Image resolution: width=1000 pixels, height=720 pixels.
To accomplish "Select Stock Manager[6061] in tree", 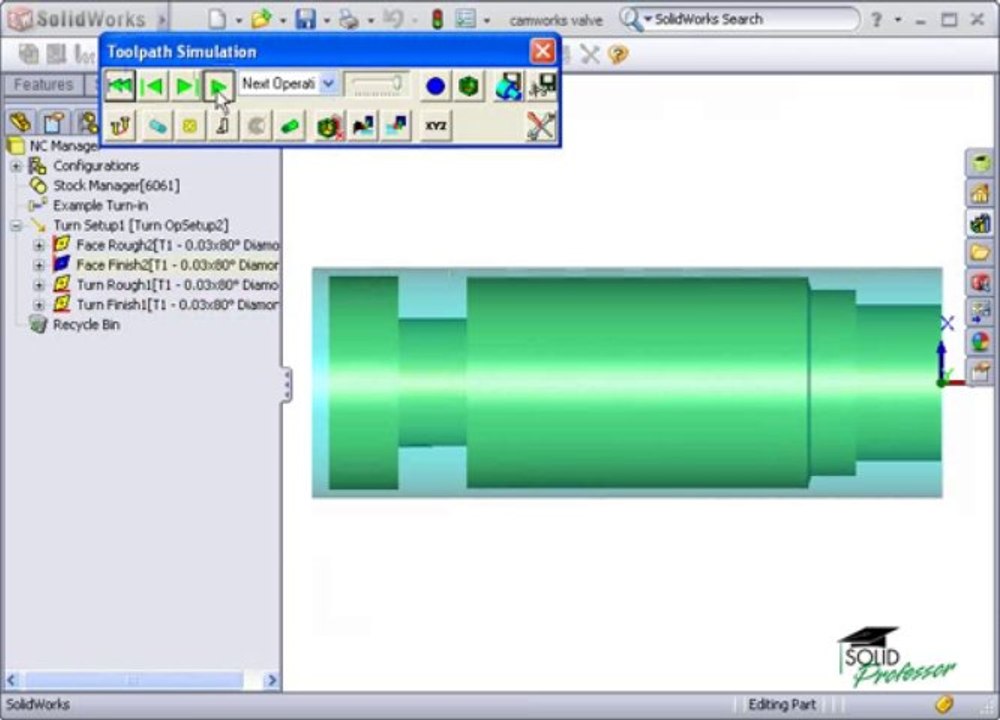I will pos(116,186).
